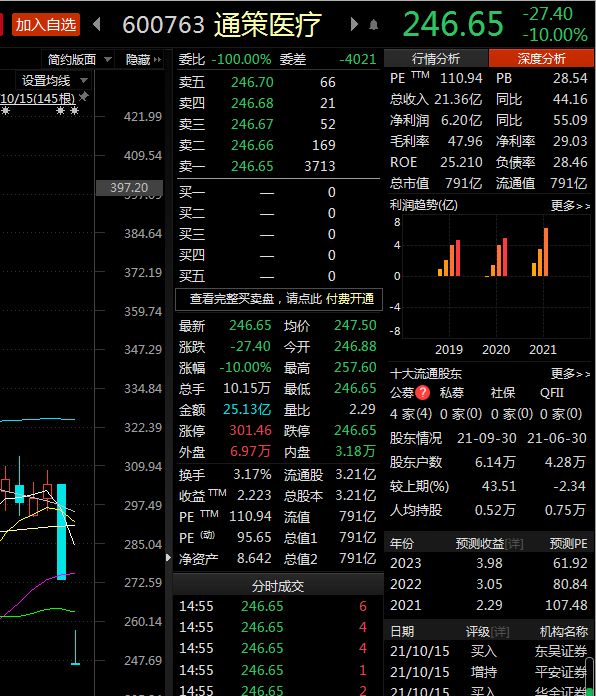This screenshot has width=596, height=696.
Task: Select 卖三 price 246.67
Action: pyautogui.click(x=252, y=124)
